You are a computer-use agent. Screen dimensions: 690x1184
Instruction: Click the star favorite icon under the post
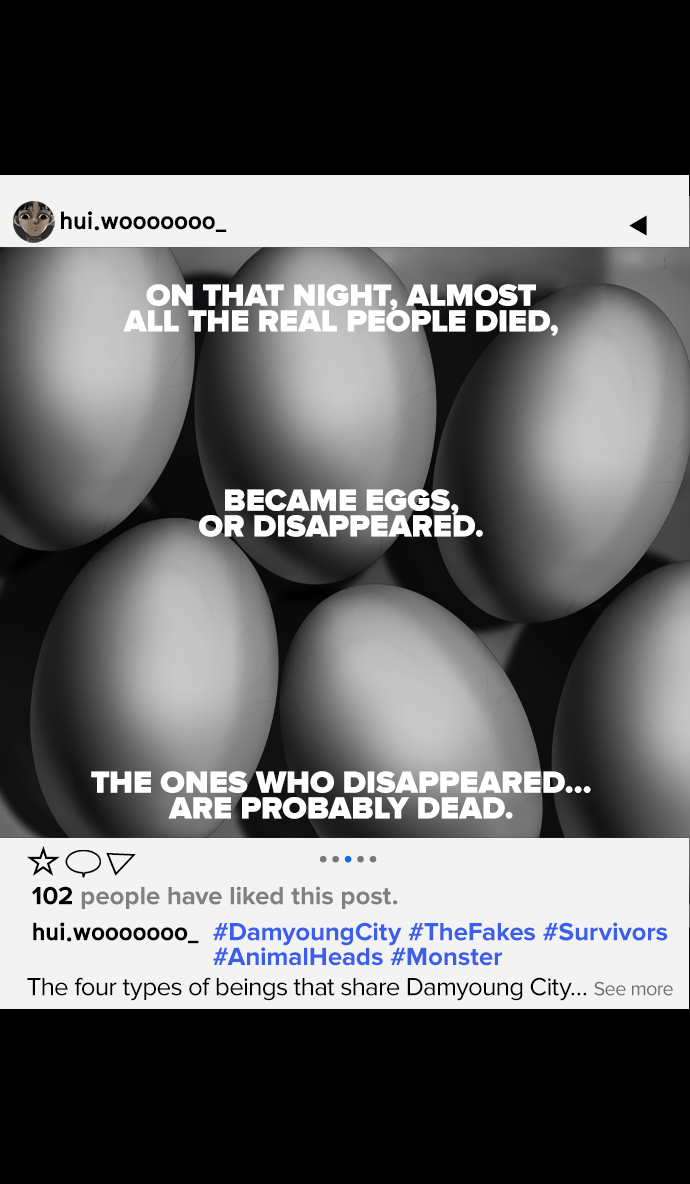pyautogui.click(x=43, y=862)
